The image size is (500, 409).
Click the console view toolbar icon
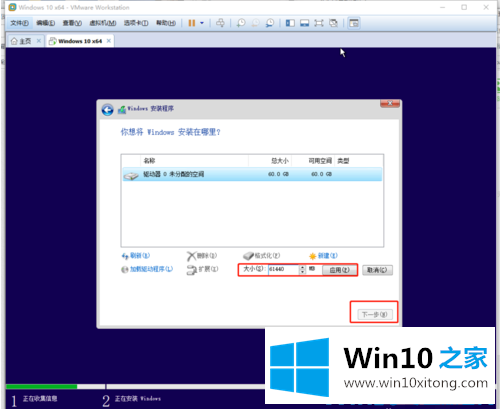(354, 23)
